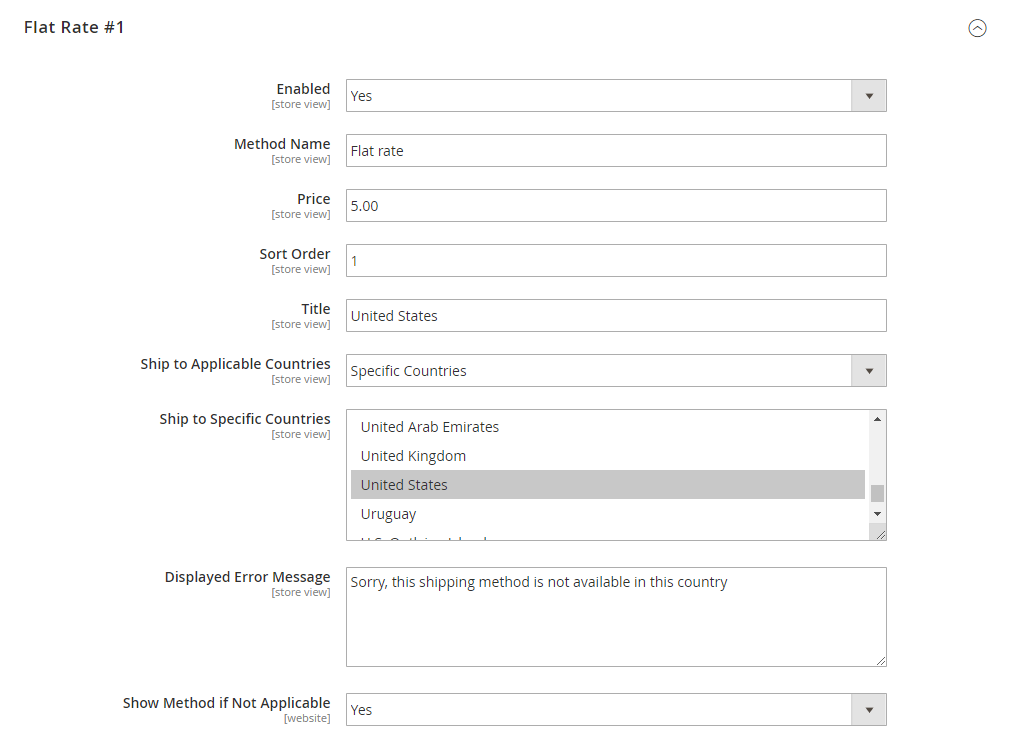The width and height of the screenshot is (1016, 738).
Task: Click the country list scrollbar thumb
Action: 877,493
